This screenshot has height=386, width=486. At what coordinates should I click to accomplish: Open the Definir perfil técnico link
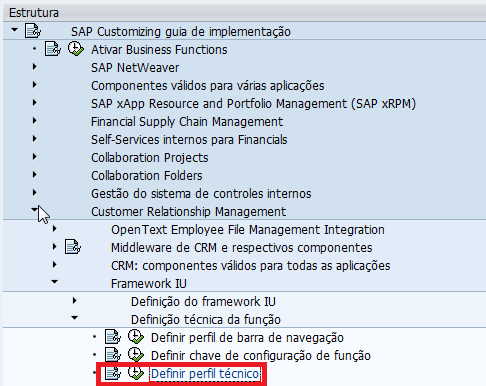coord(205,374)
